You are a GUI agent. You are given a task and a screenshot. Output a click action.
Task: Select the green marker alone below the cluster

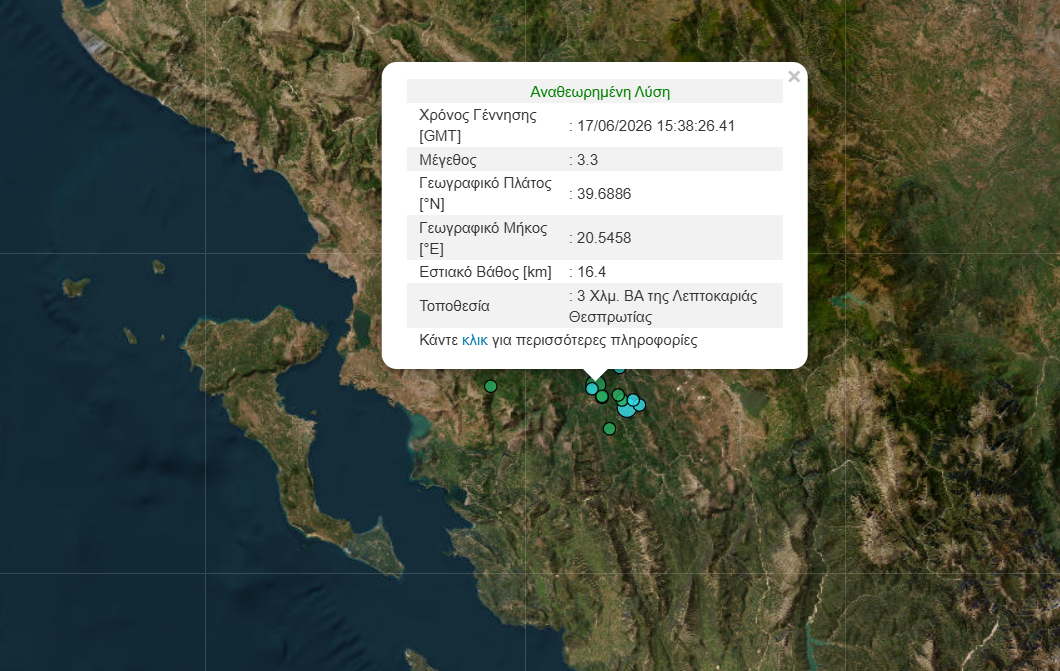pos(609,428)
